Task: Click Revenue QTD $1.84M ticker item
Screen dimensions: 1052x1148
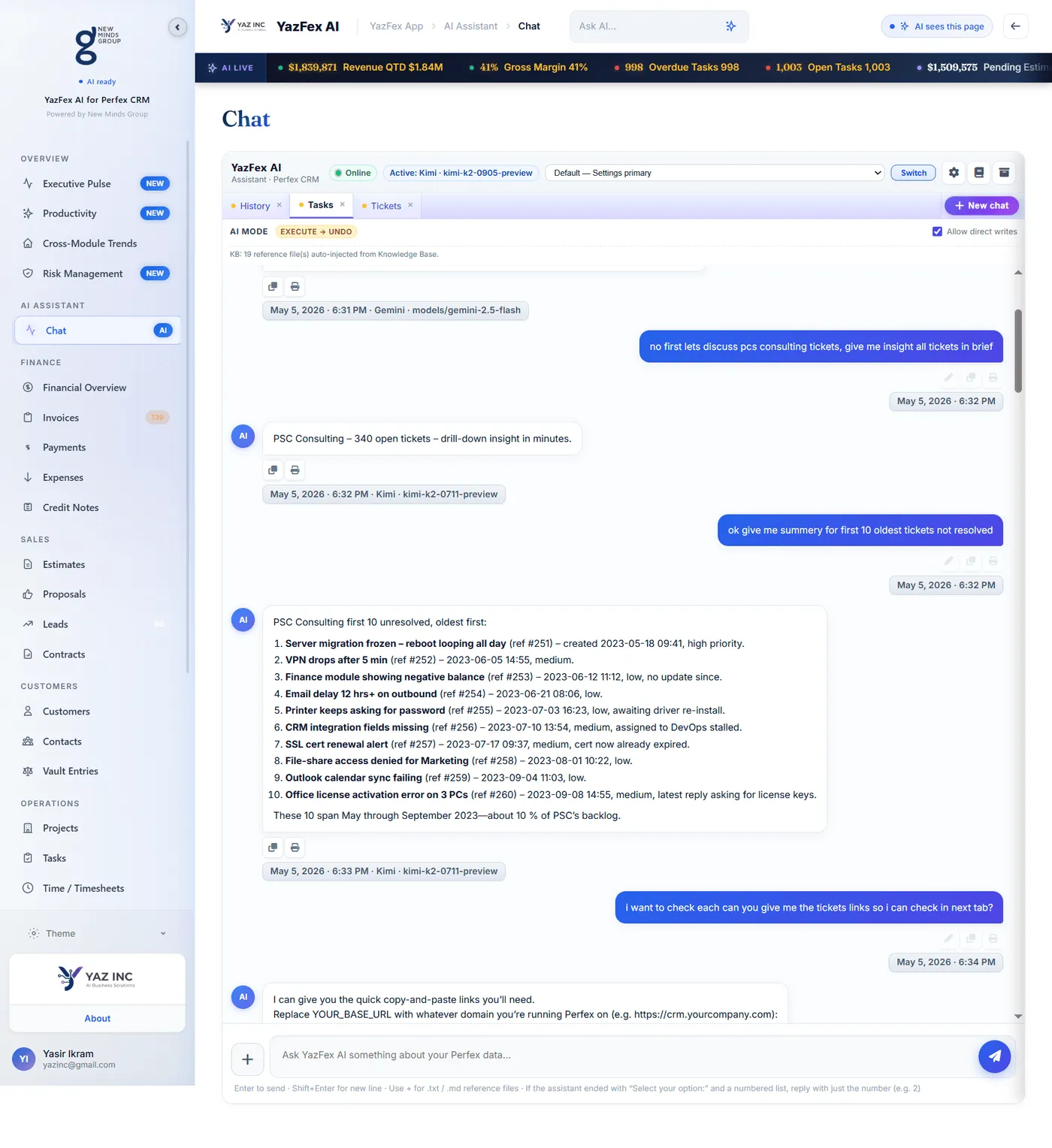Action: (361, 68)
